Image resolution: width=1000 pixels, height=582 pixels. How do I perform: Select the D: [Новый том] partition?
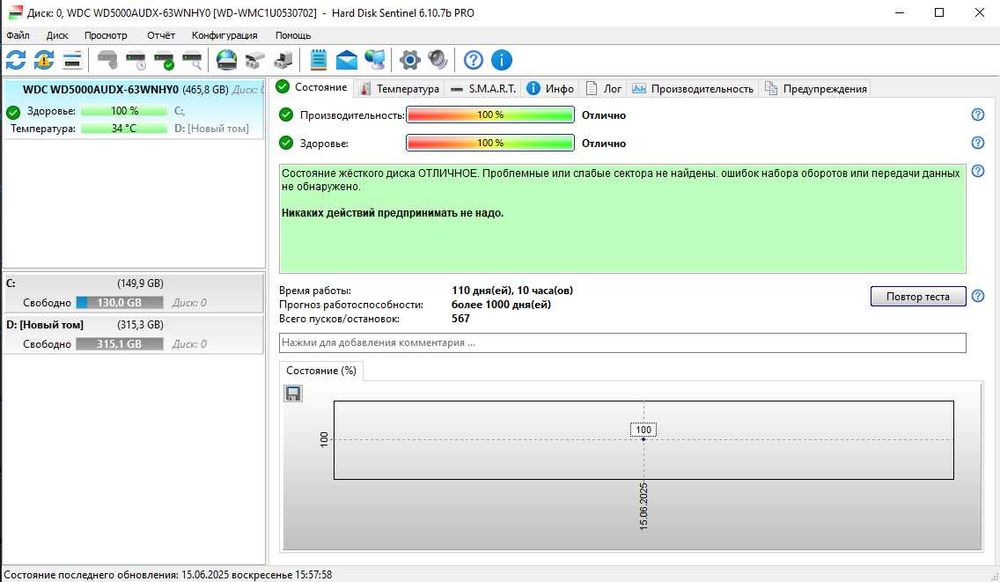pos(133,334)
